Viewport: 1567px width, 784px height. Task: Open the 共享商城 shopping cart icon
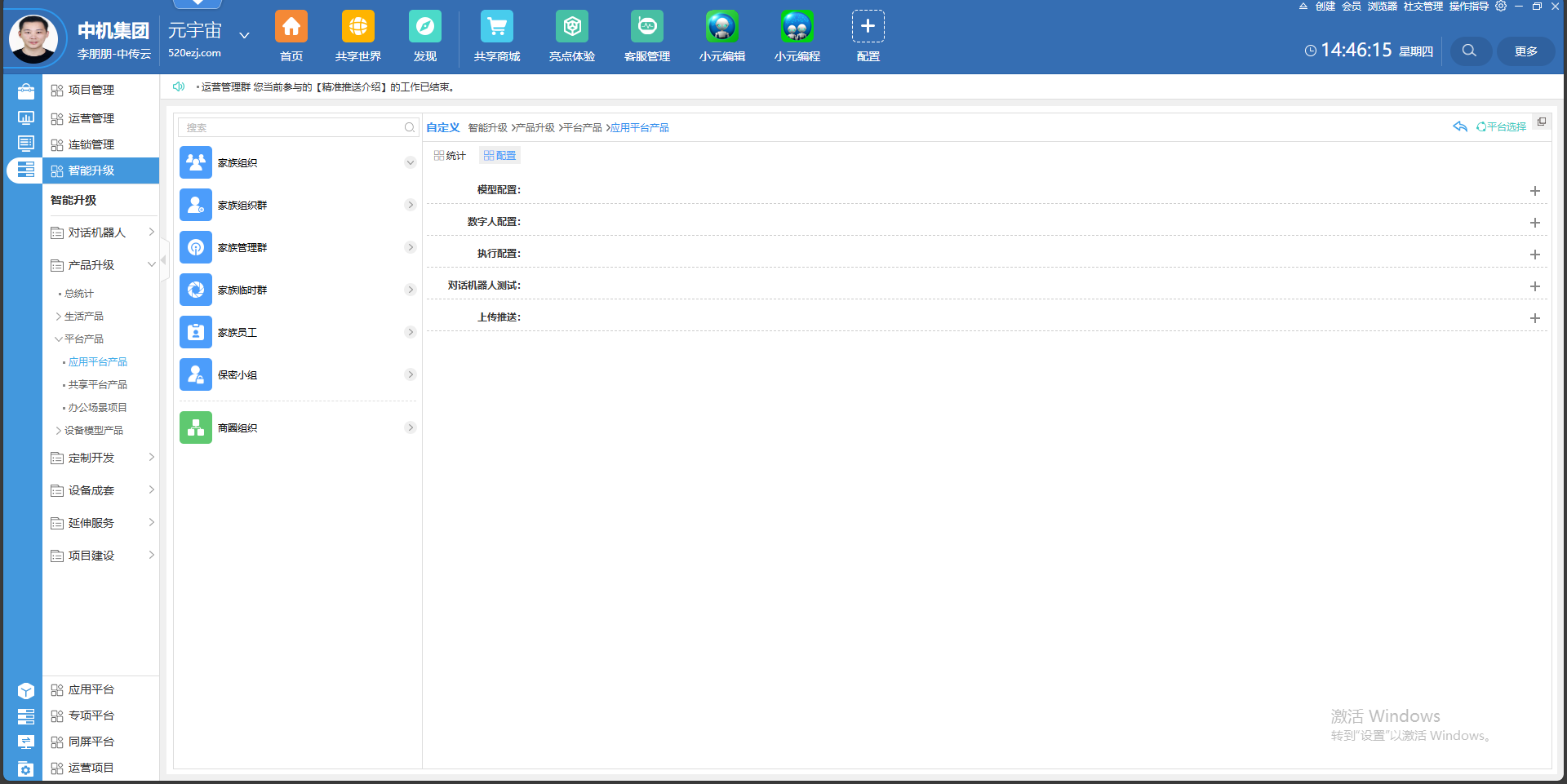tap(496, 27)
